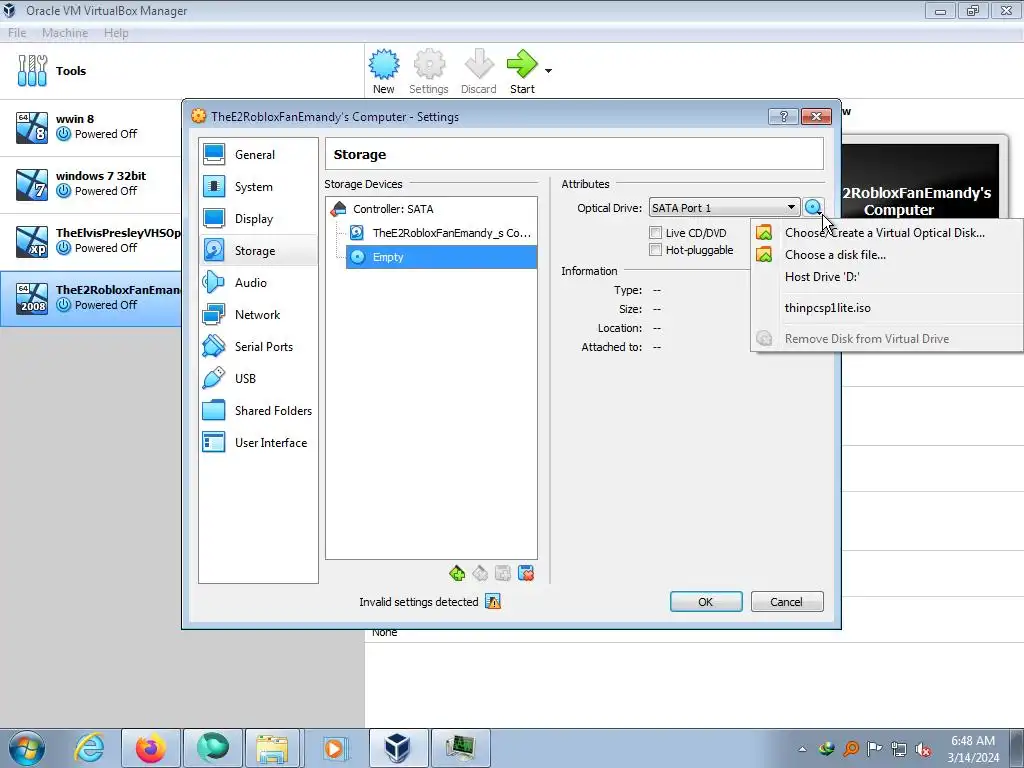Click the invalid settings warning icon

[494, 601]
